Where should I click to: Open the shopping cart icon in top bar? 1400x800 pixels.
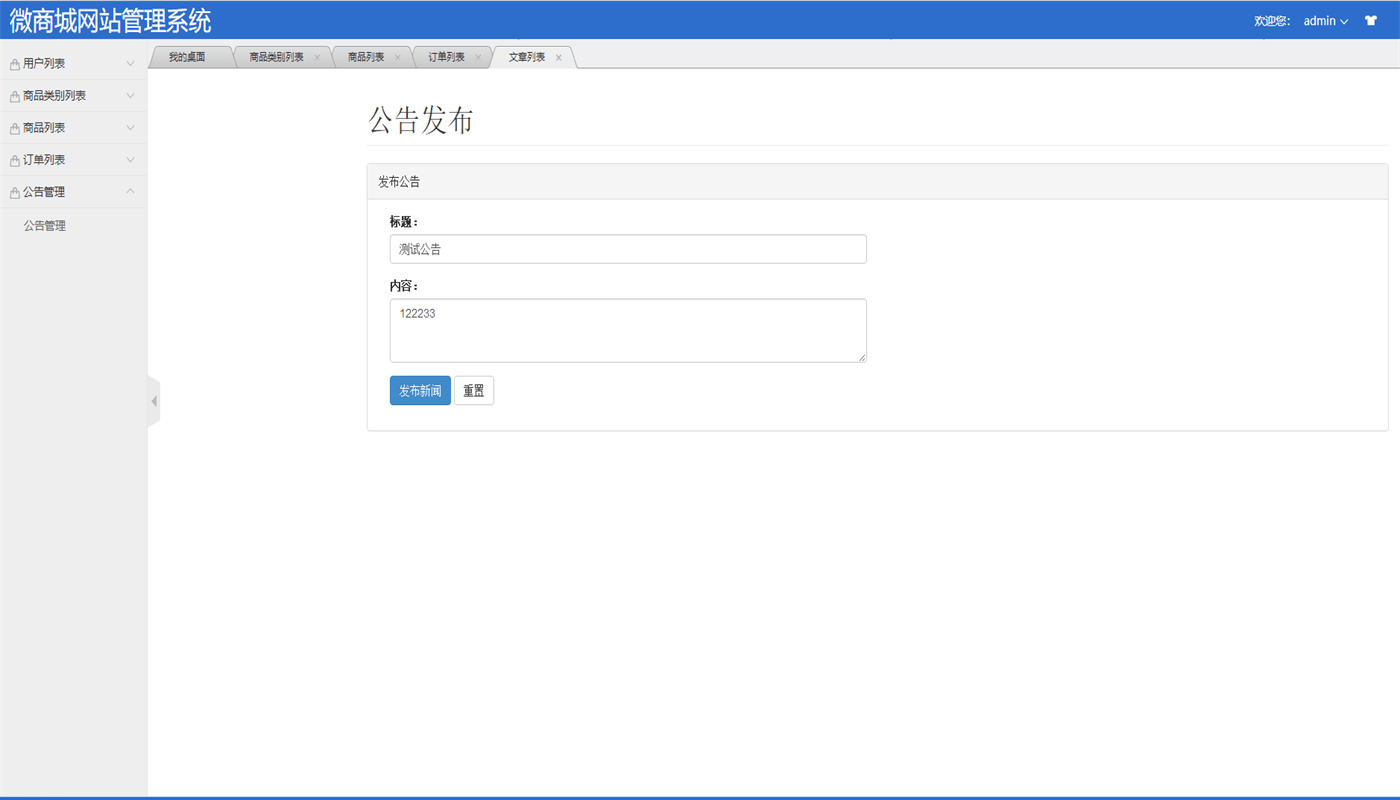tap(1370, 19)
